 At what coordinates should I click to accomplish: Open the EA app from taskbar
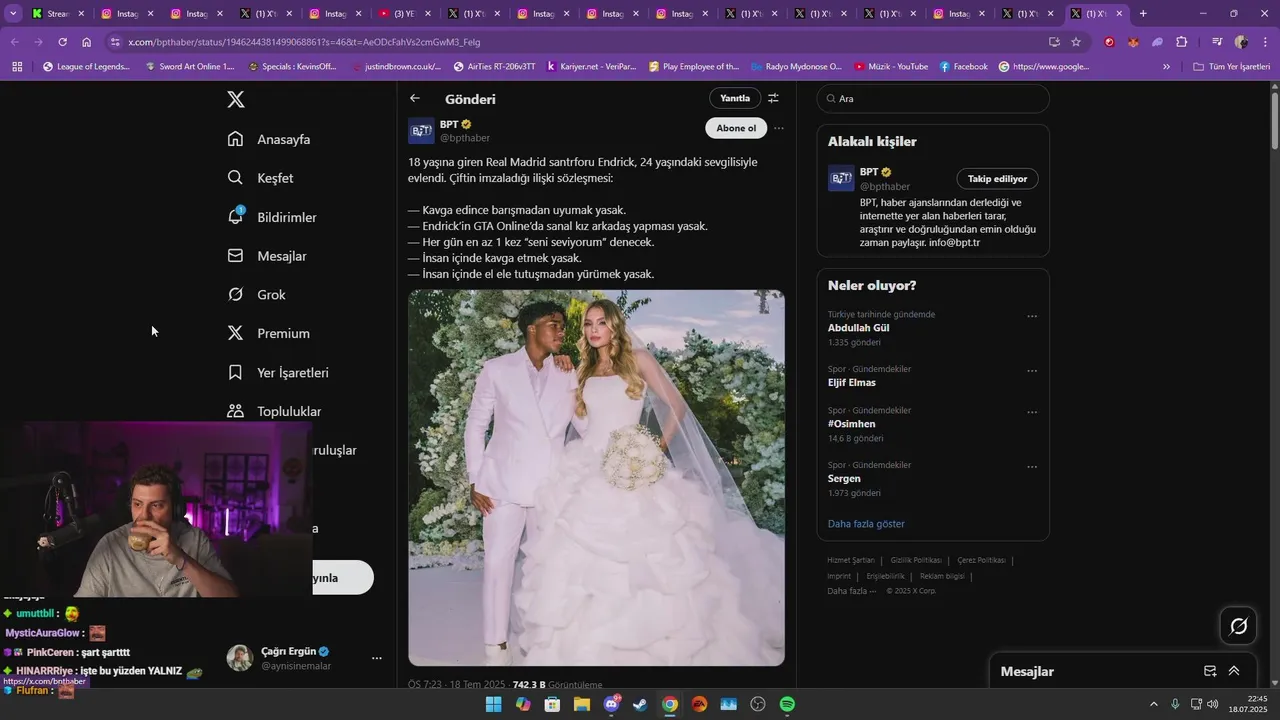pyautogui.click(x=699, y=704)
